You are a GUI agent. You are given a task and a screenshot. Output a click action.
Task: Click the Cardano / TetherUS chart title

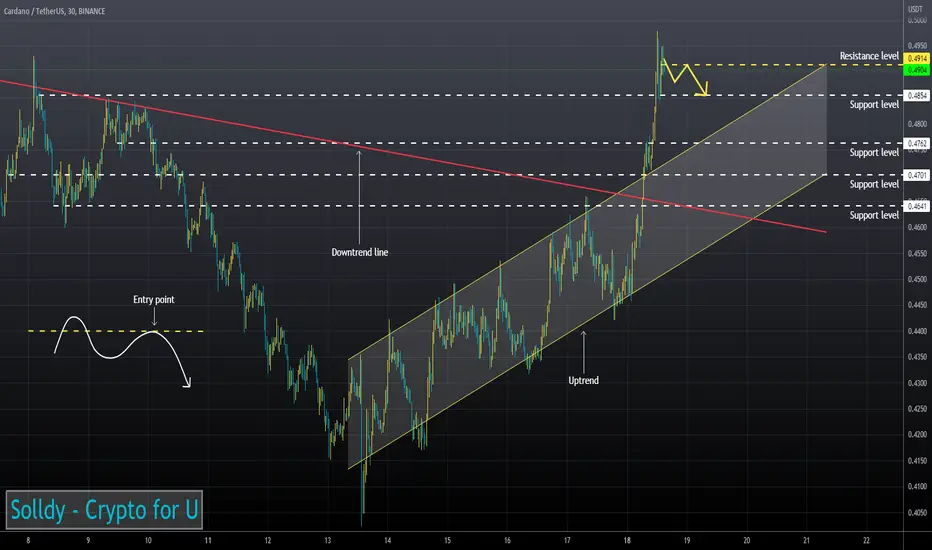point(55,11)
